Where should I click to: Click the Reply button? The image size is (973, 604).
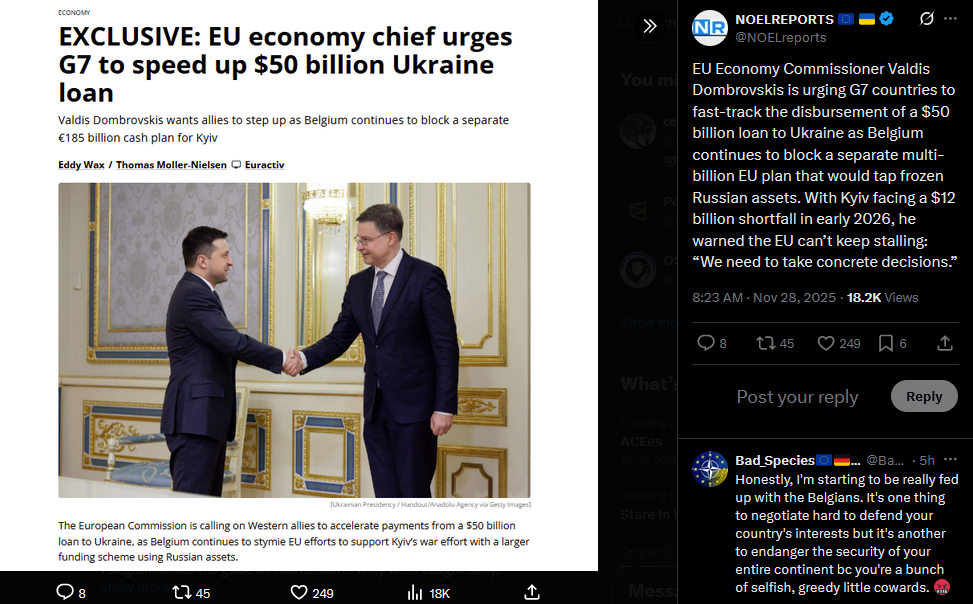(x=924, y=396)
